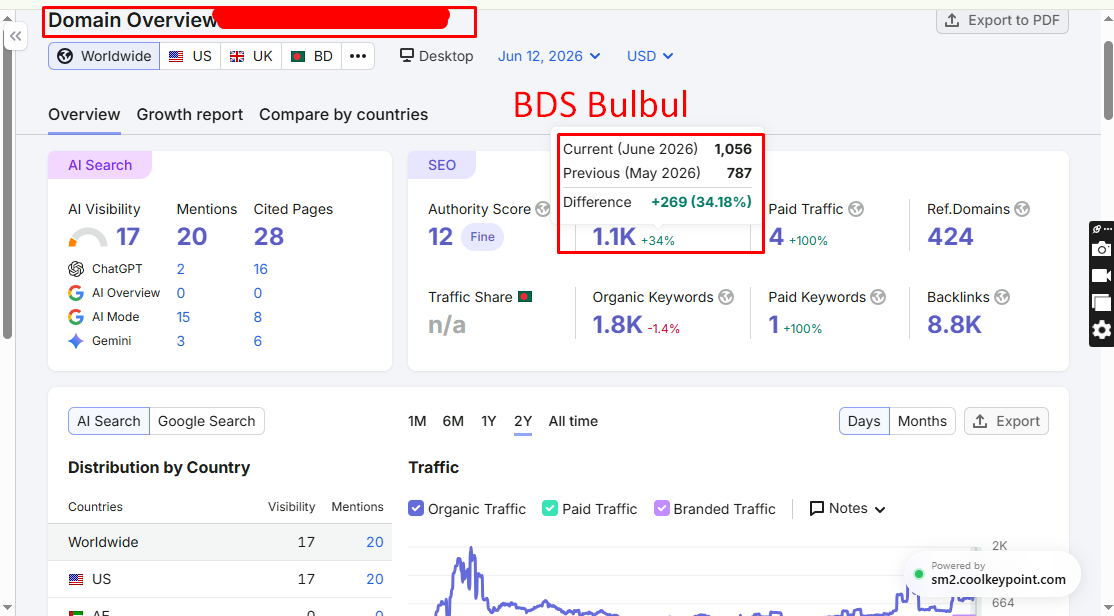Open the settings gear in side panel

tap(1101, 330)
